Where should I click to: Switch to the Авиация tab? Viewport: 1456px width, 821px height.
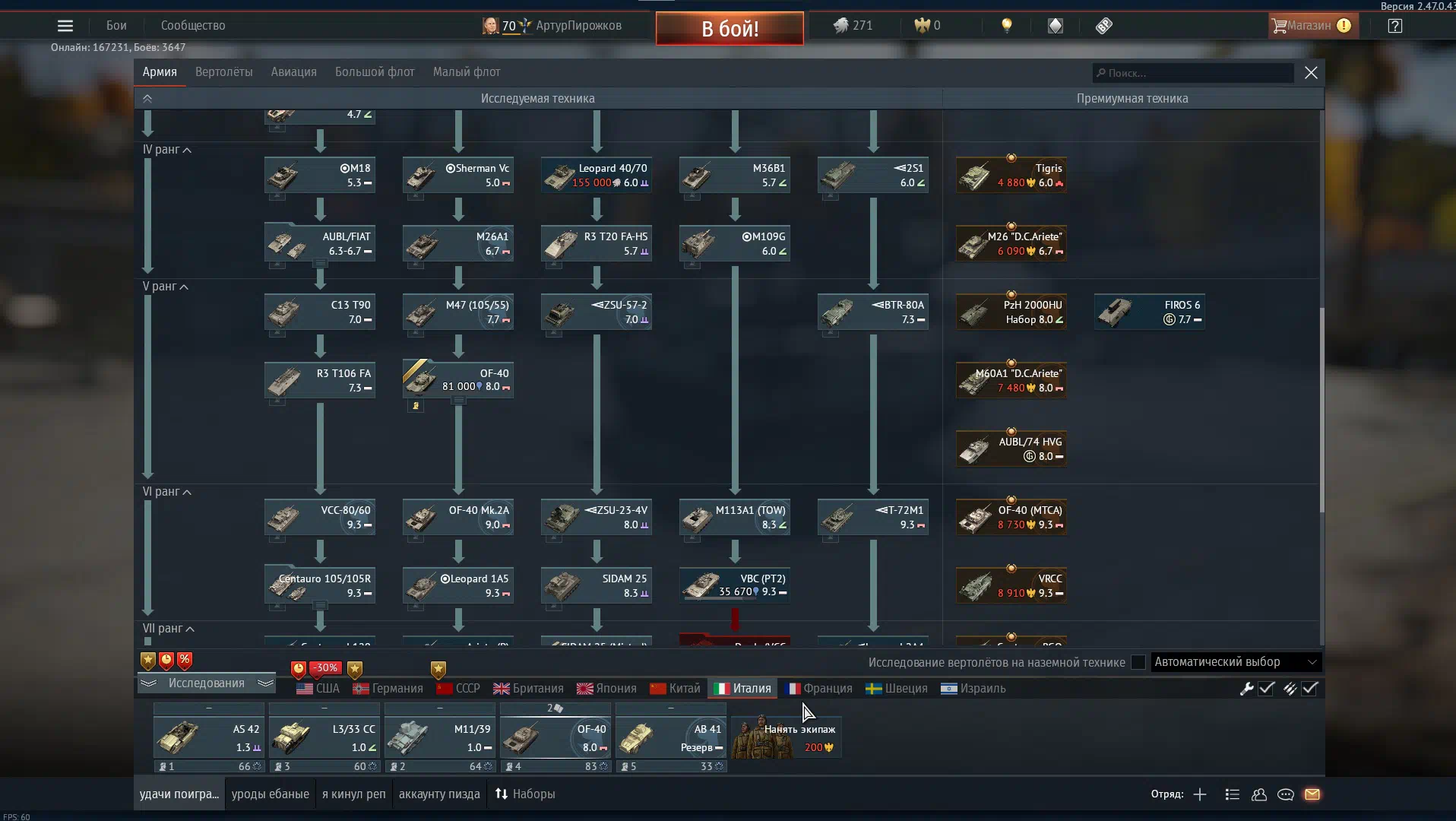coord(294,72)
